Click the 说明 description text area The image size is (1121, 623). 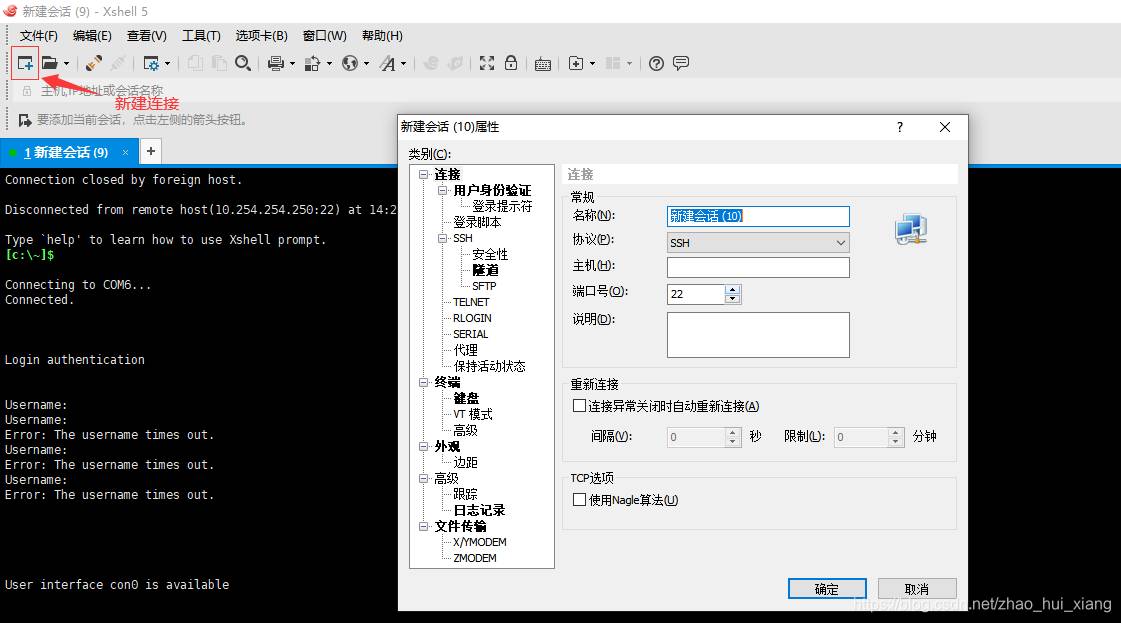[x=758, y=335]
